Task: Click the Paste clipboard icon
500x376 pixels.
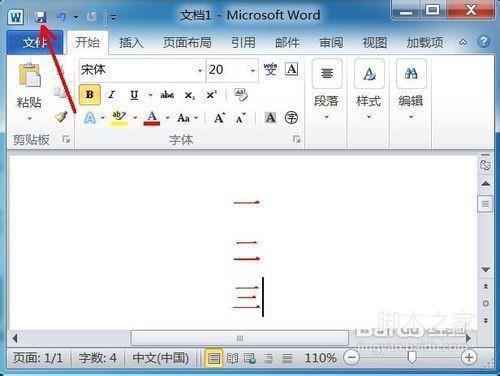Action: pyautogui.click(x=30, y=75)
